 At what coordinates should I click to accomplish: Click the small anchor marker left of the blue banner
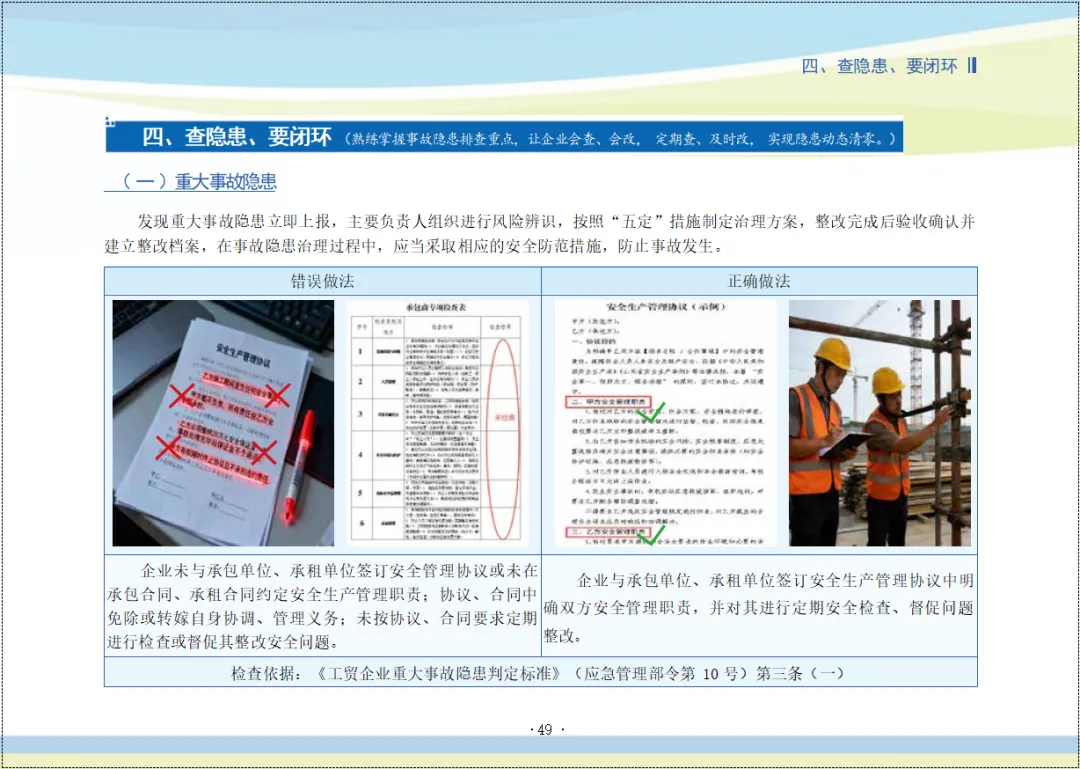(x=109, y=121)
